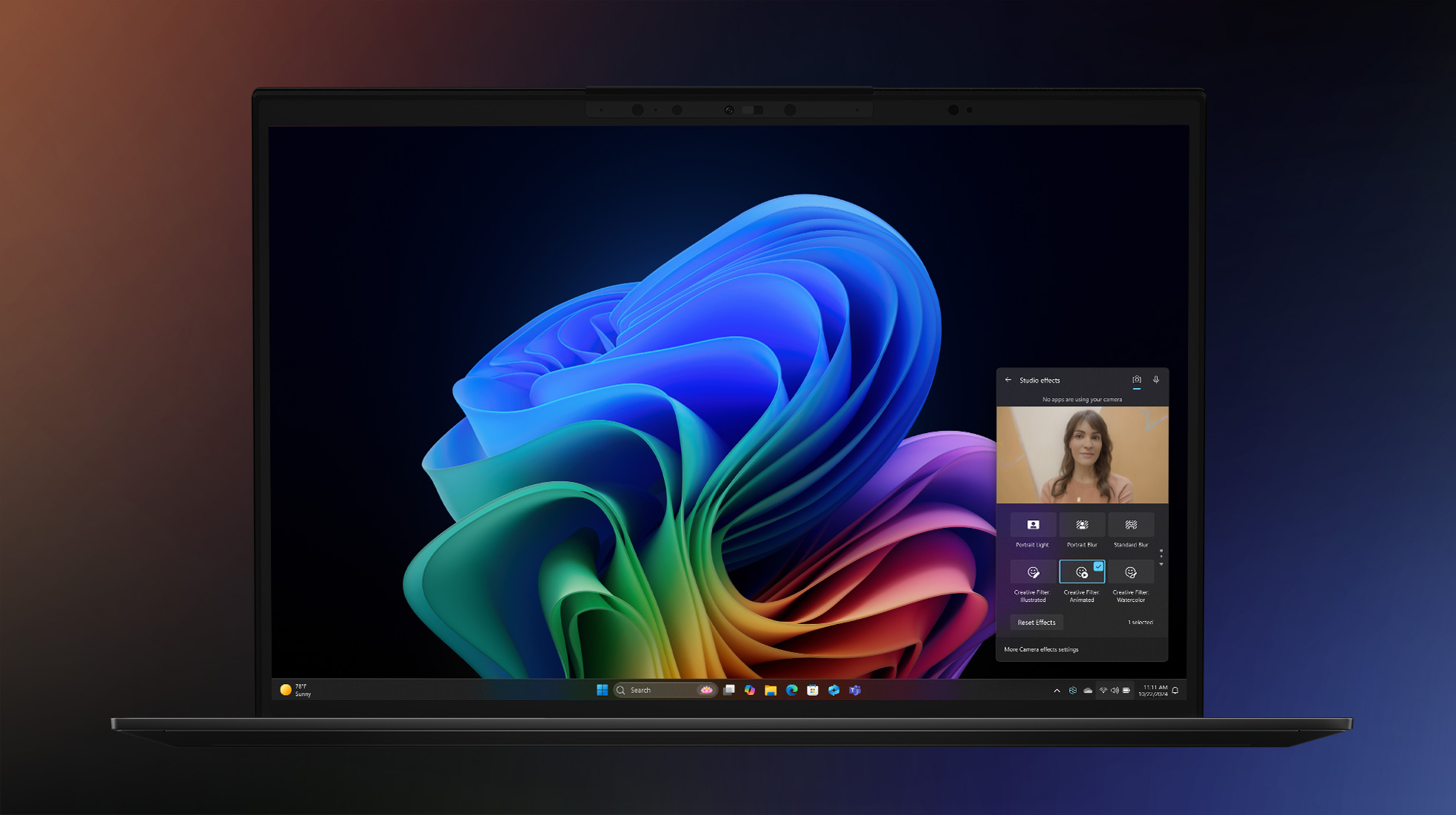Enable the Portrait Light effect
Image resolution: width=1456 pixels, height=815 pixels.
1033,525
